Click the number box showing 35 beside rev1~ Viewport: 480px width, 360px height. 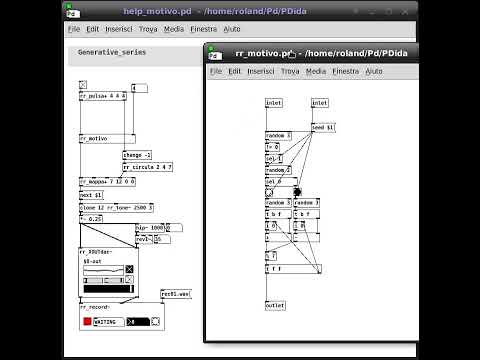[162, 239]
